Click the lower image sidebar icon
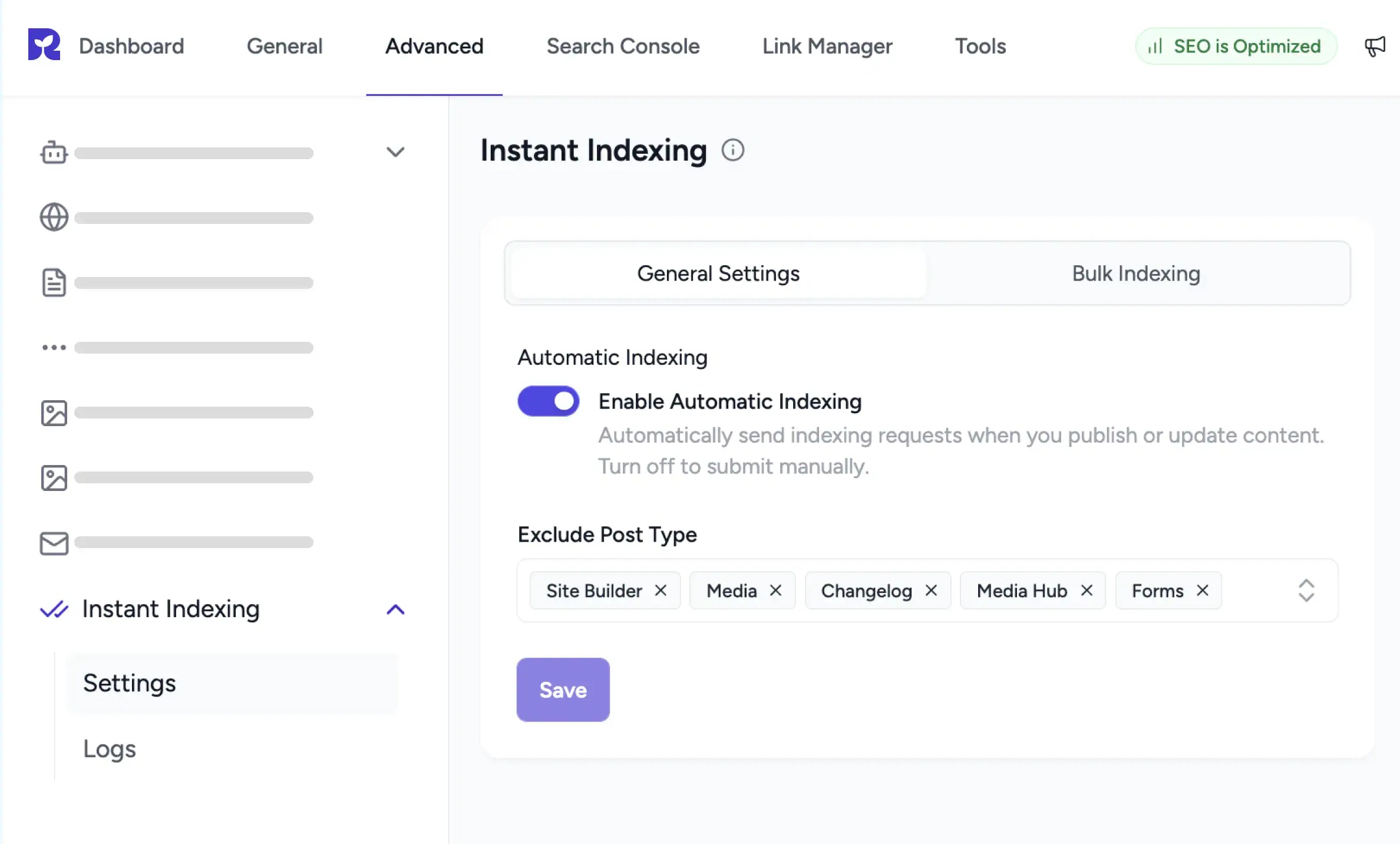 [54, 477]
